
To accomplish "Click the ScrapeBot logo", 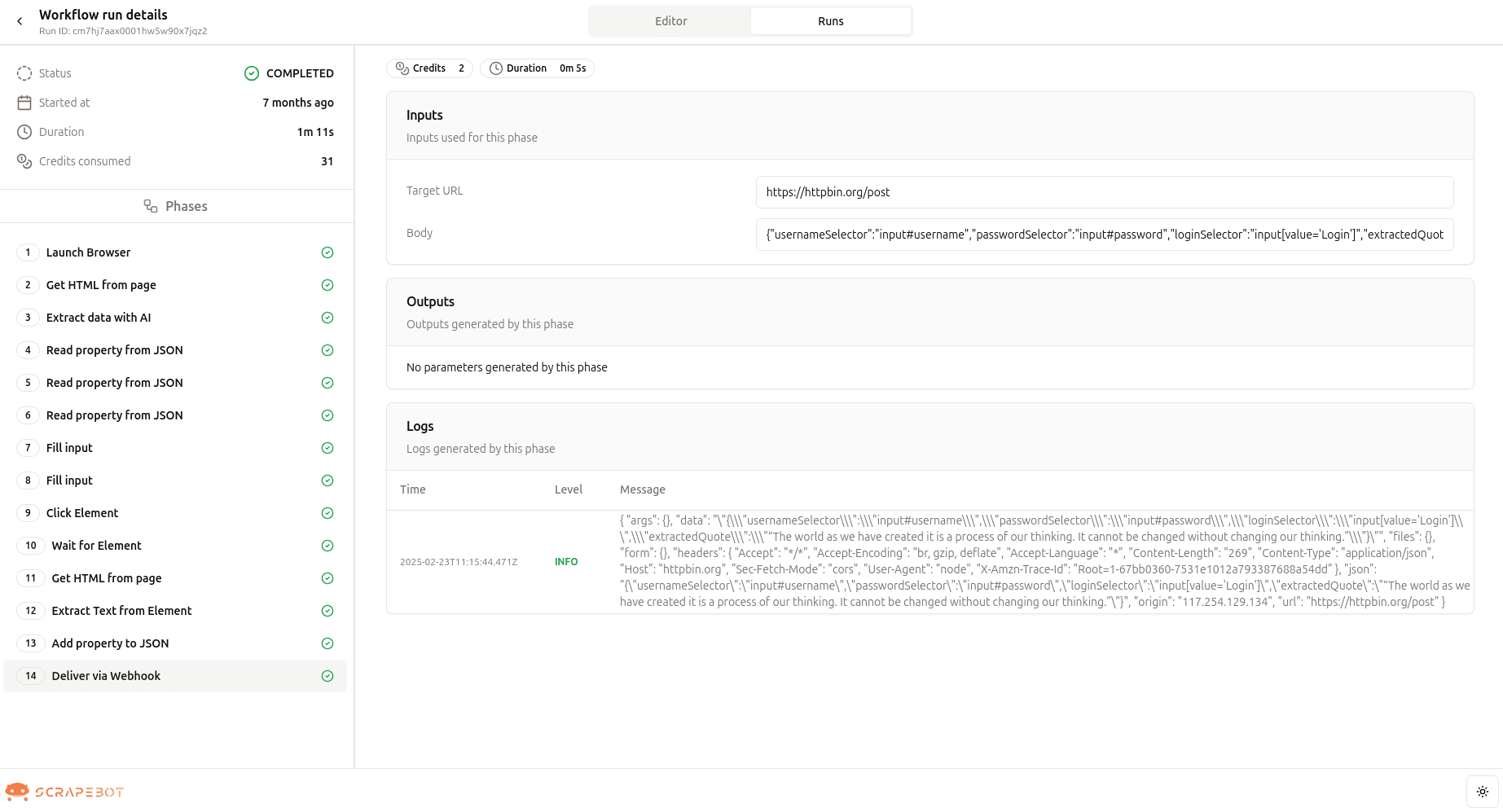I will pyautogui.click(x=64, y=792).
